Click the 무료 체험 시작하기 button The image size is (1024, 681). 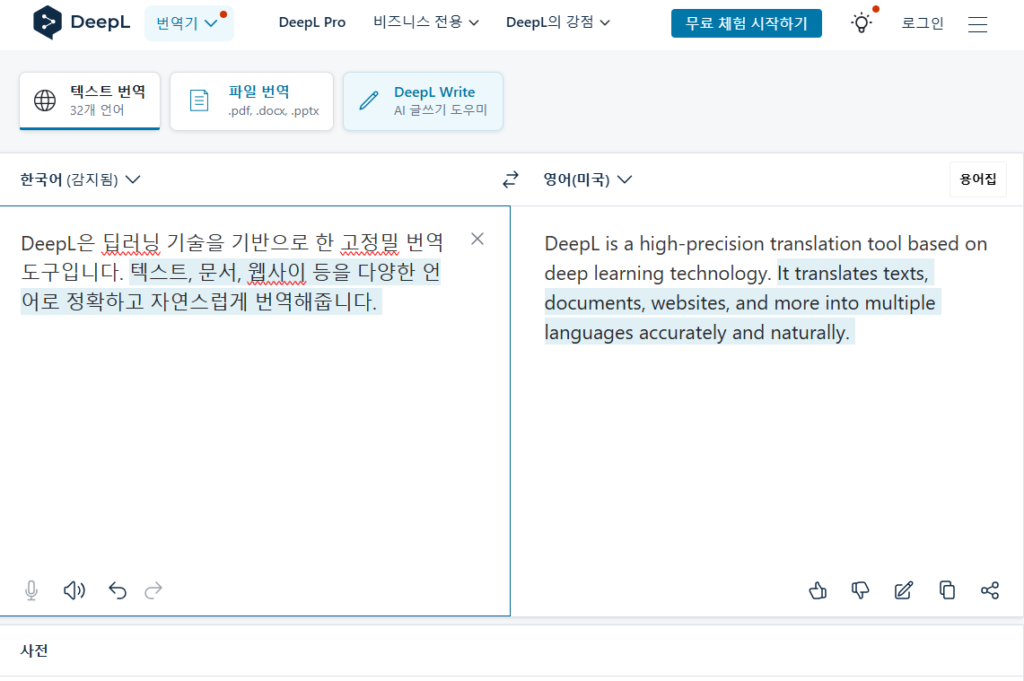[x=746, y=24]
